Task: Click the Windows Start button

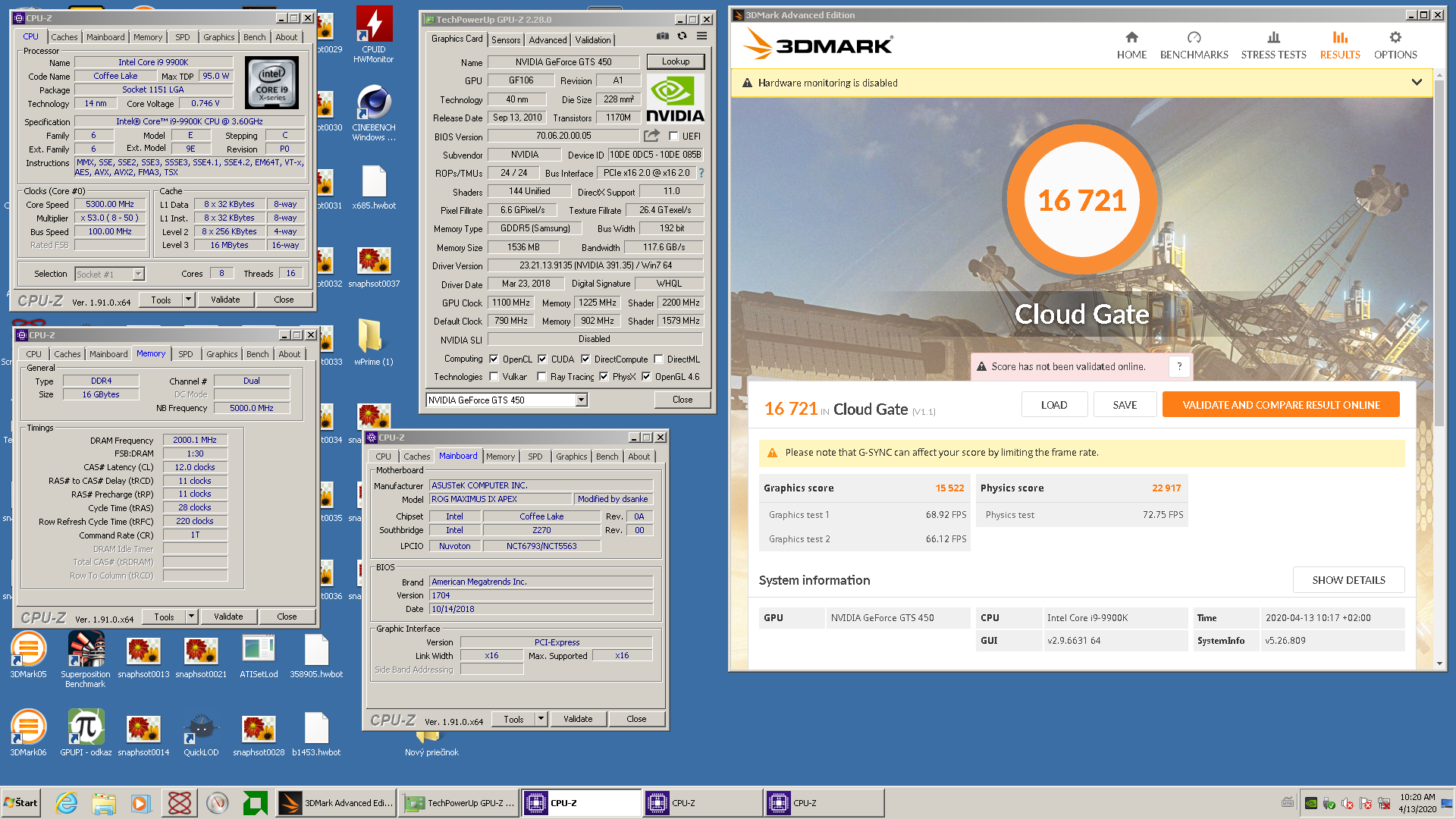Action: coord(21,802)
